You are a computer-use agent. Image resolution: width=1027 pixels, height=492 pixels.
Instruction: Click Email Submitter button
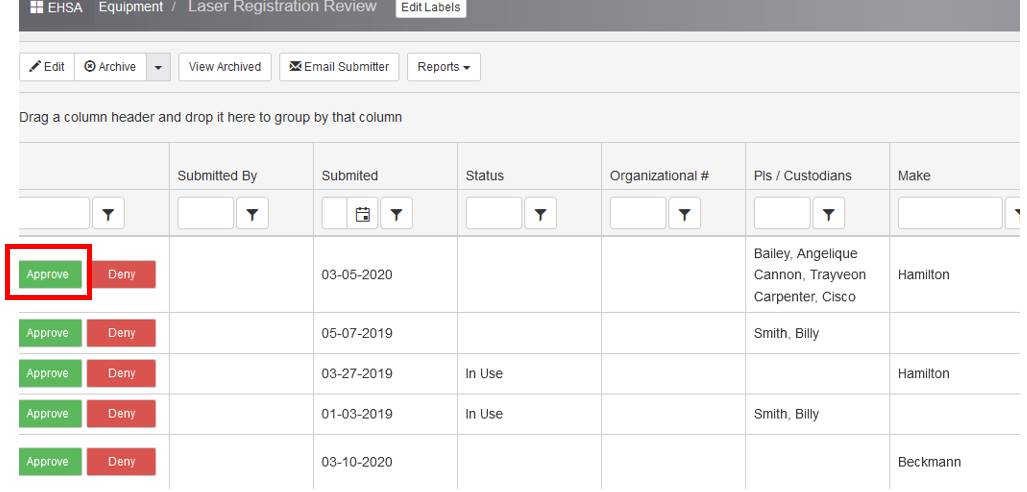pos(340,67)
